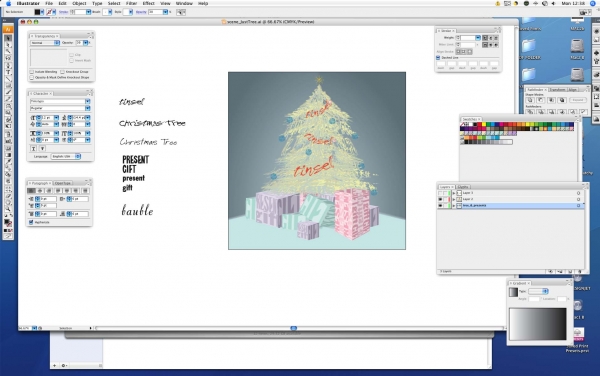Hide Layer 2 with its eye icon
This screenshot has width=600, height=376.
(x=440, y=199)
